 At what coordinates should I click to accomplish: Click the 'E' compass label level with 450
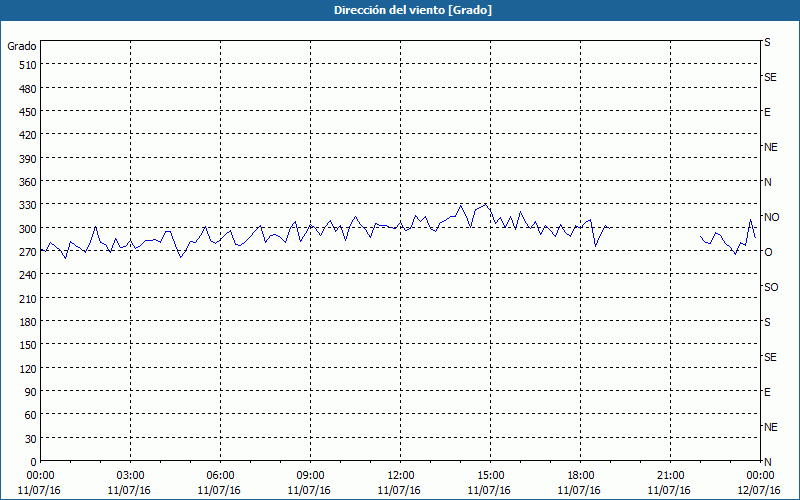click(767, 112)
